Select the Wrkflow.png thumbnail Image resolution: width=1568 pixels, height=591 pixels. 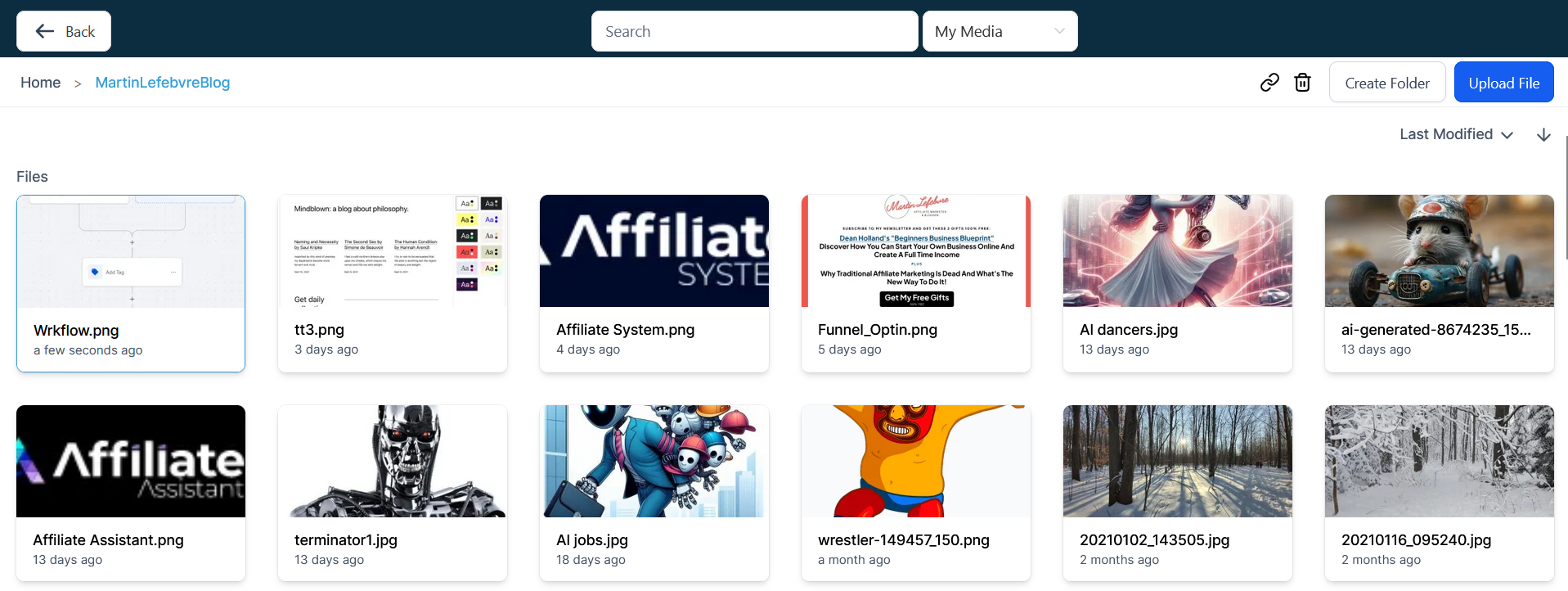pos(131,251)
